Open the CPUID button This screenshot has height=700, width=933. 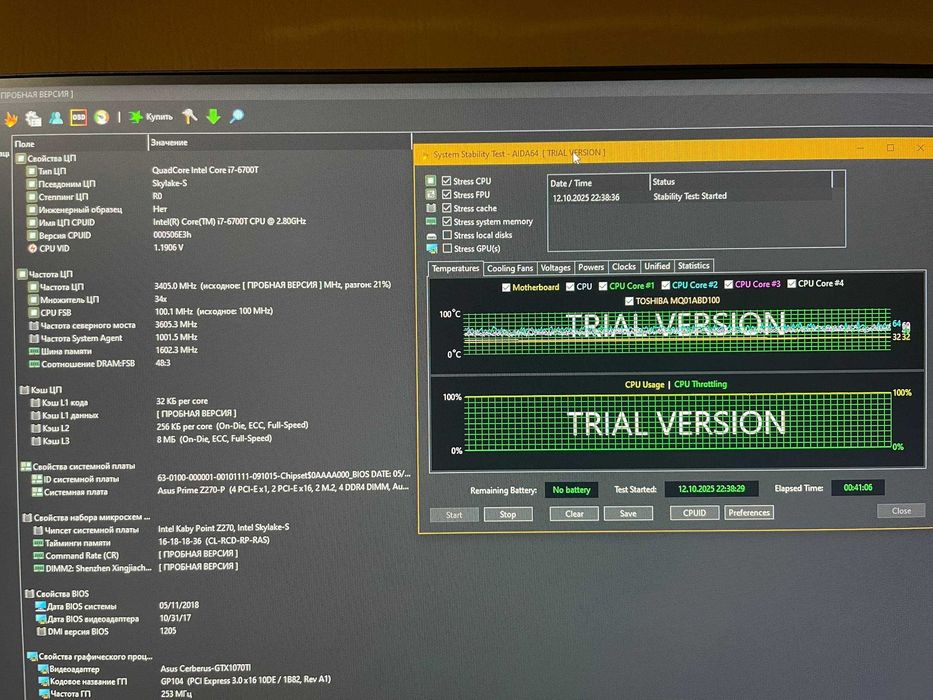pyautogui.click(x=694, y=512)
